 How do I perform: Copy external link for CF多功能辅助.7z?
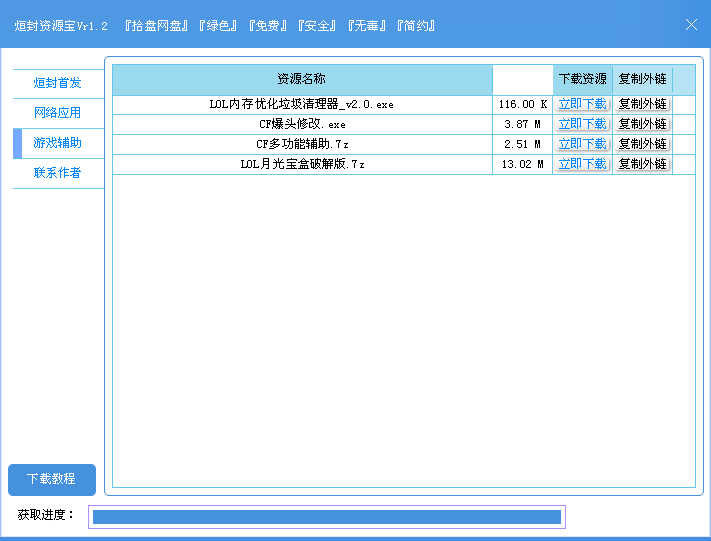point(642,144)
